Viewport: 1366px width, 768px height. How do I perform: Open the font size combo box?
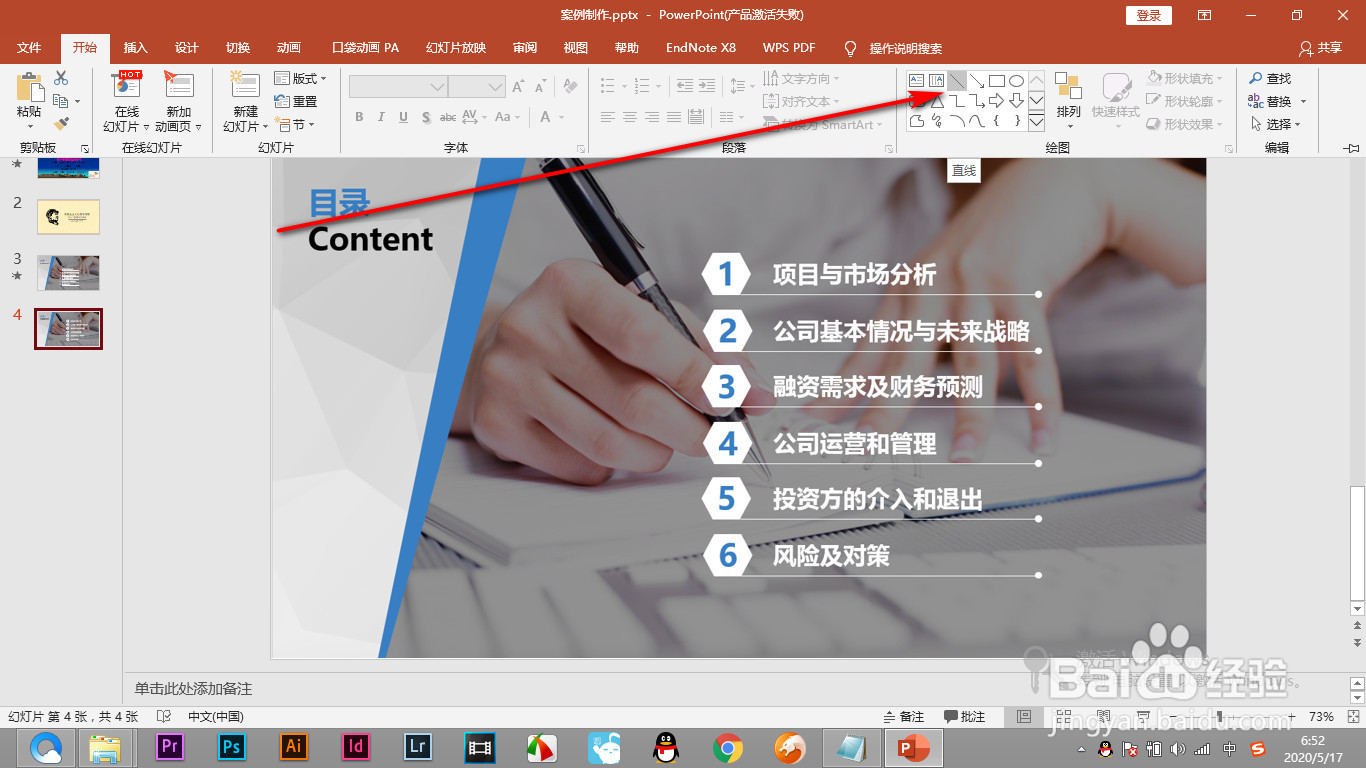pyautogui.click(x=477, y=88)
